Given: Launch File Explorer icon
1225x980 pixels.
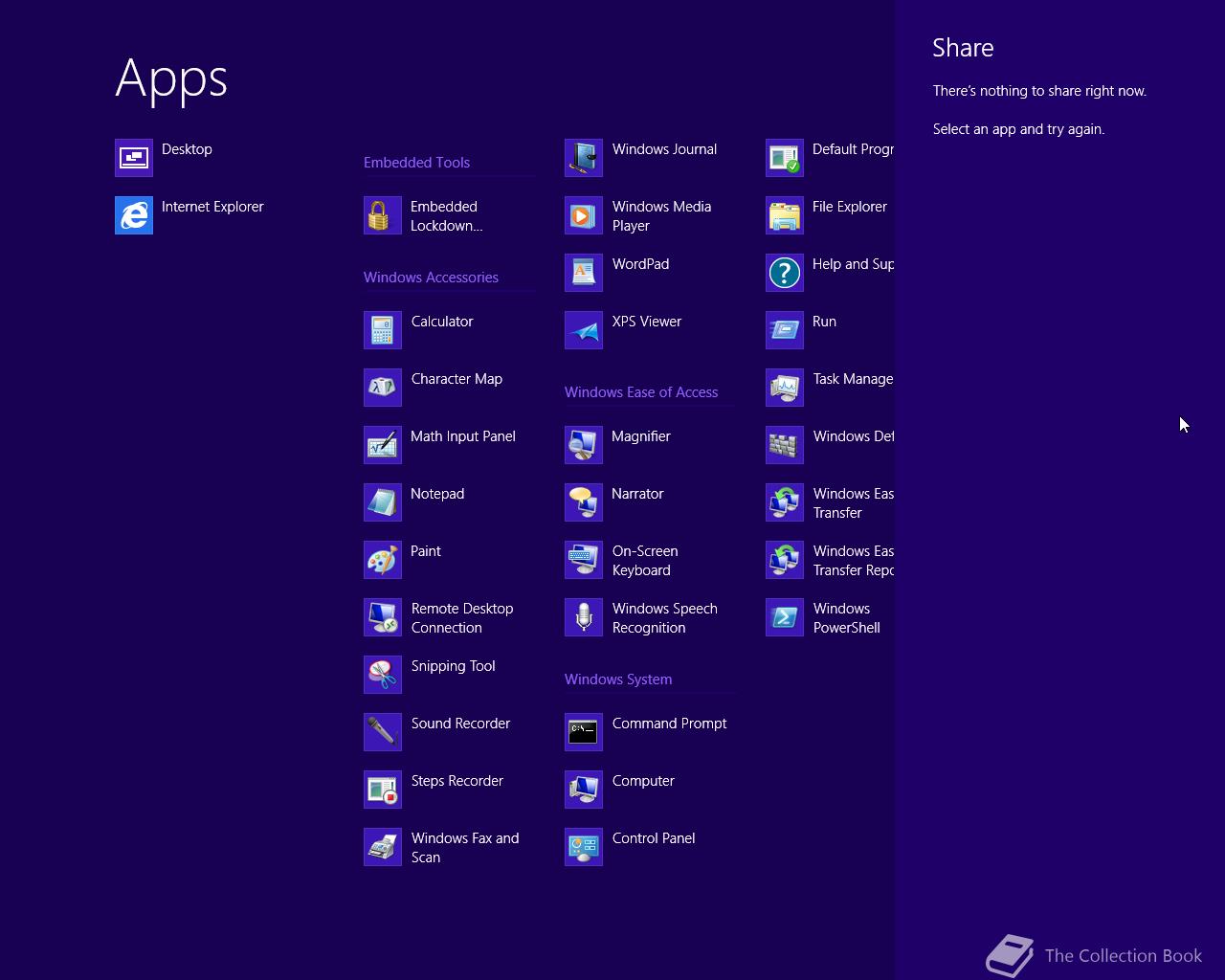Looking at the screenshot, I should pyautogui.click(x=785, y=215).
